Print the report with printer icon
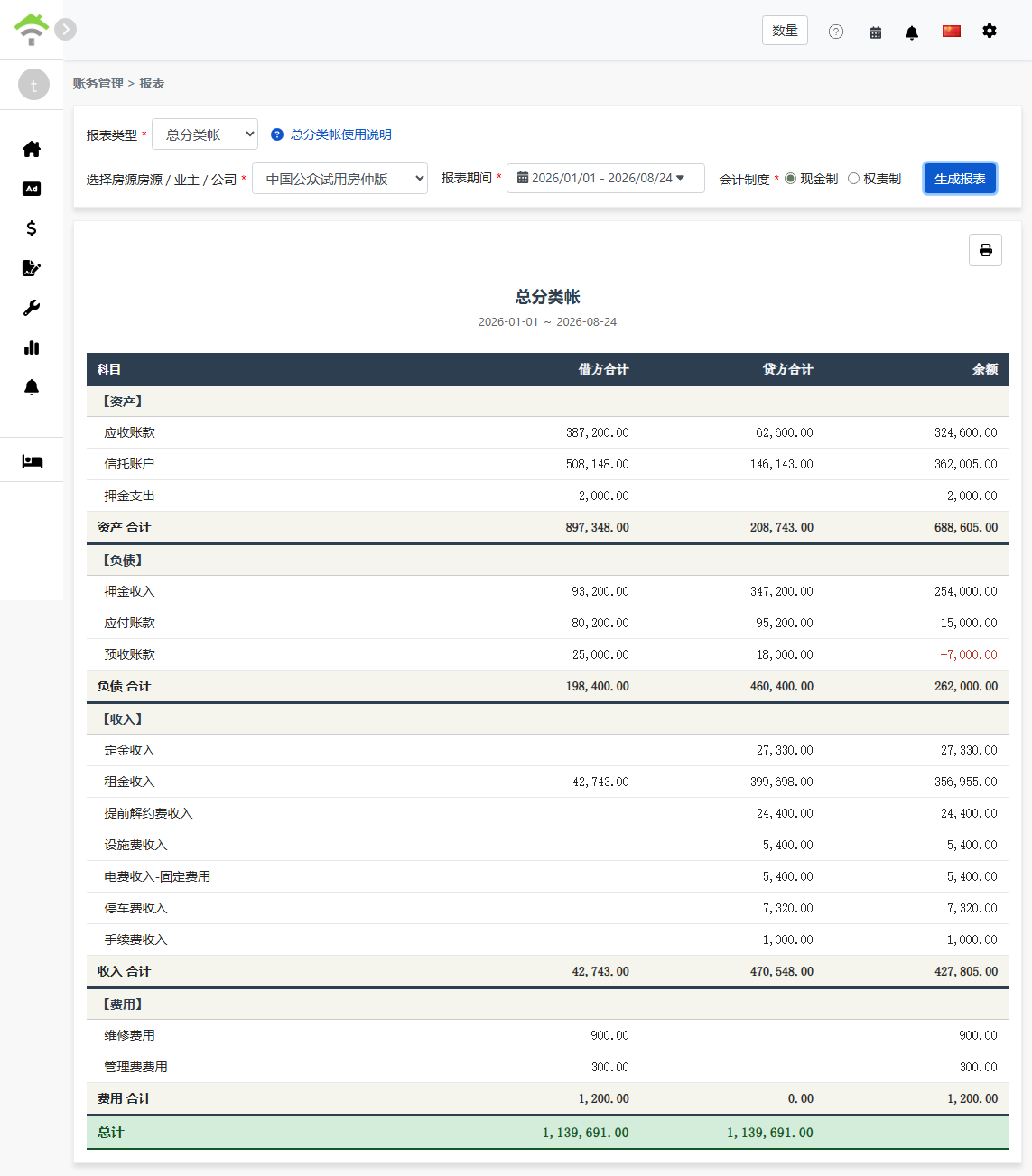 tap(985, 250)
